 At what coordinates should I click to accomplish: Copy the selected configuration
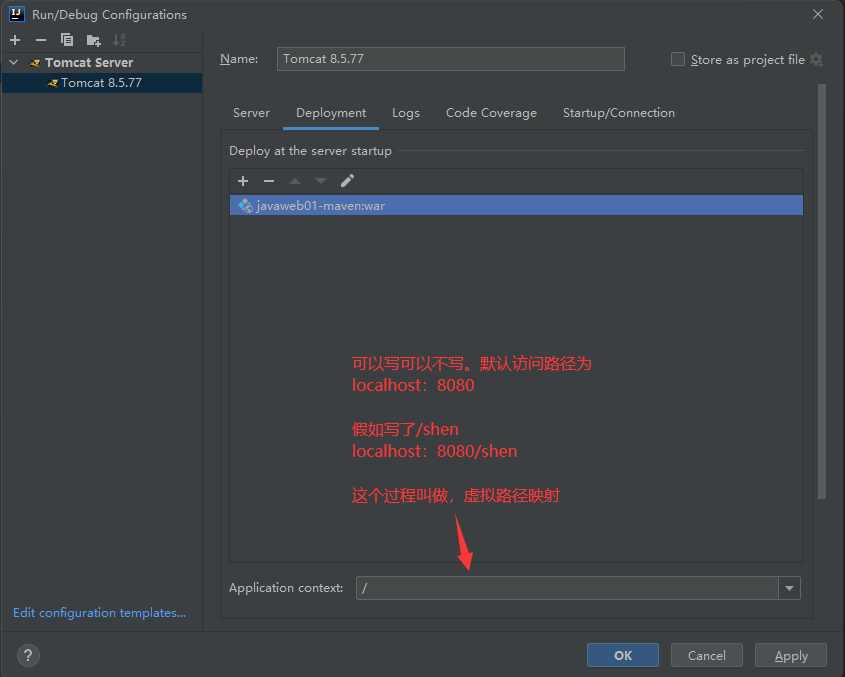tap(67, 40)
